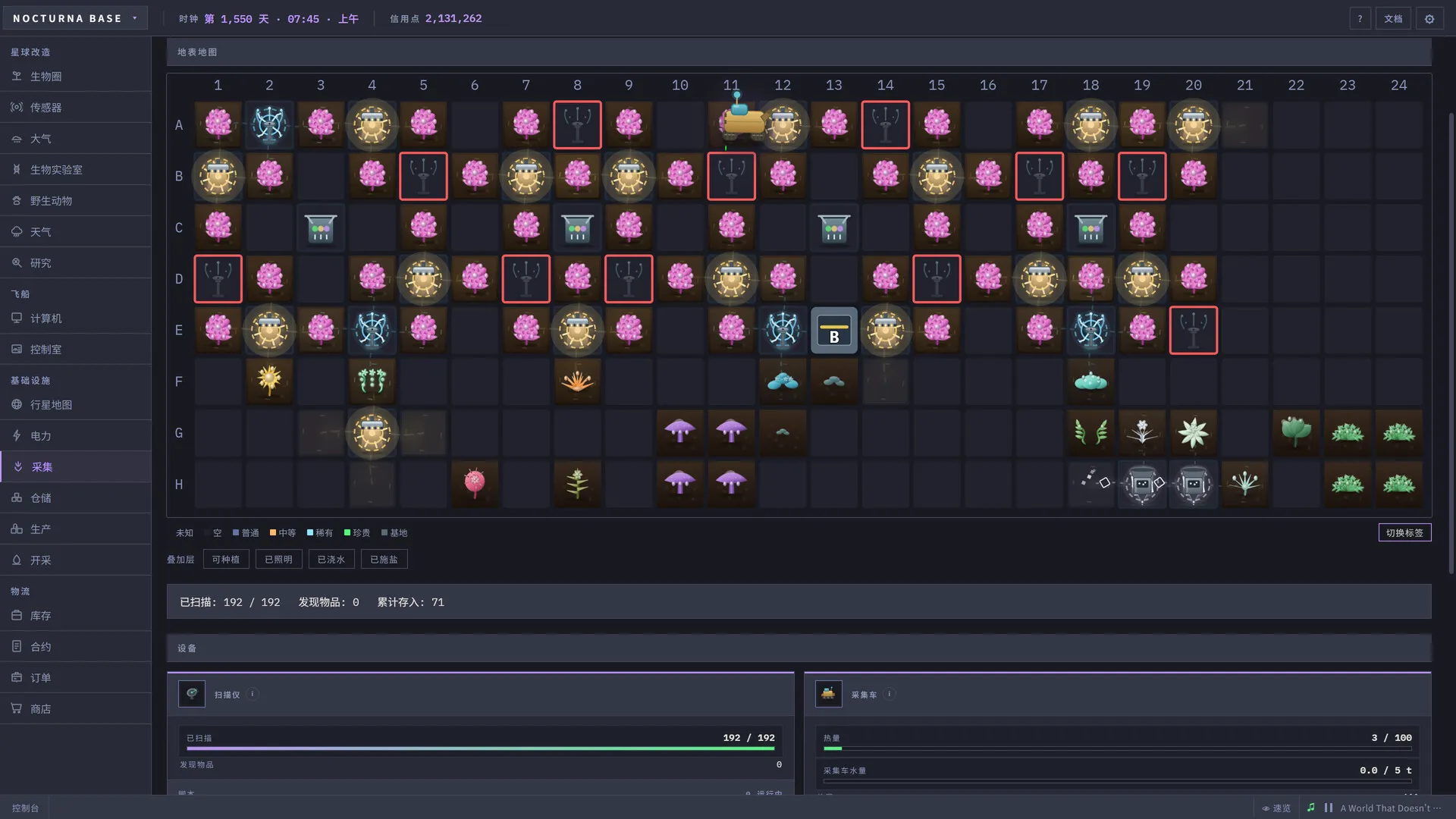1456x819 pixels.
Task: Go to 生物圈 in the sidebar
Action: tap(76, 77)
